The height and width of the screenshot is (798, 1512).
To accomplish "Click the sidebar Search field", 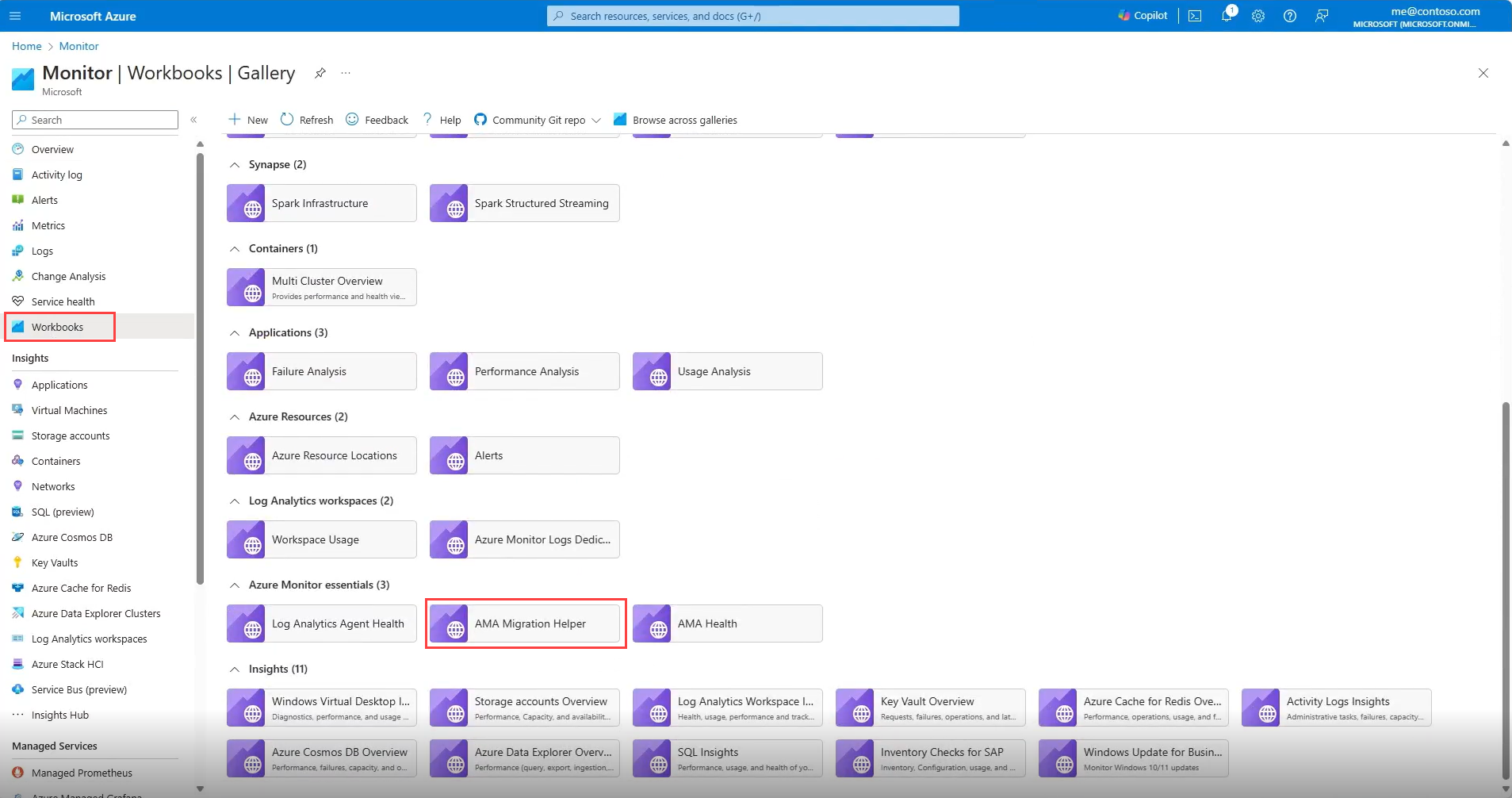I will point(95,120).
